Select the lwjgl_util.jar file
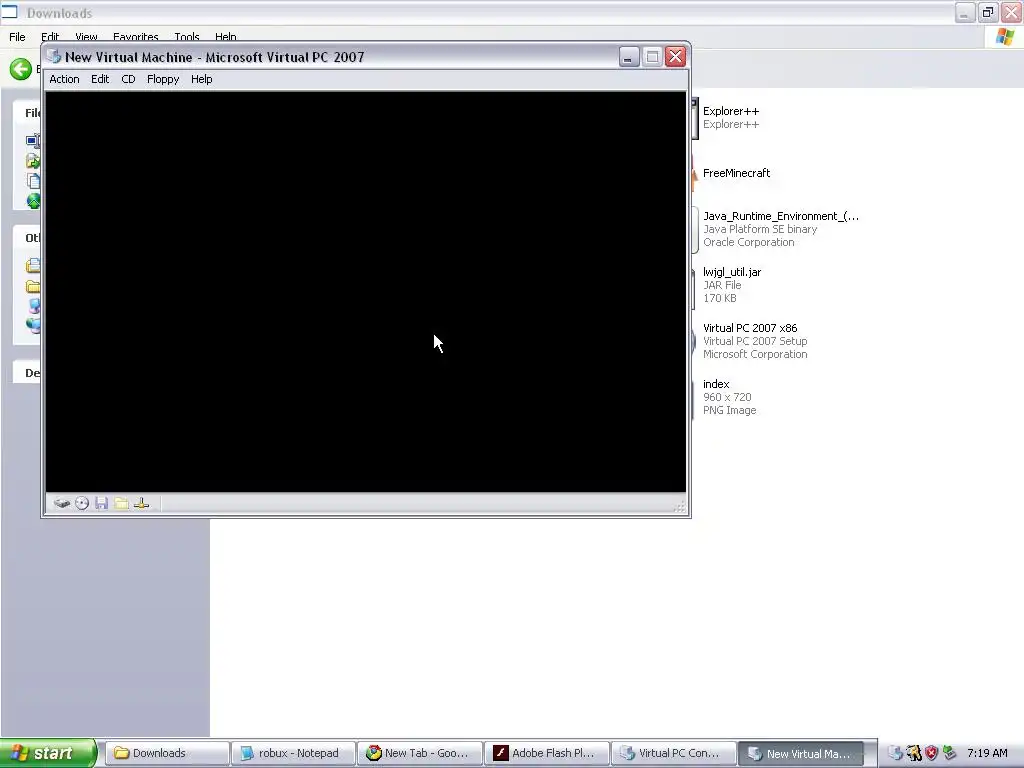The width and height of the screenshot is (1024, 768). (731, 285)
